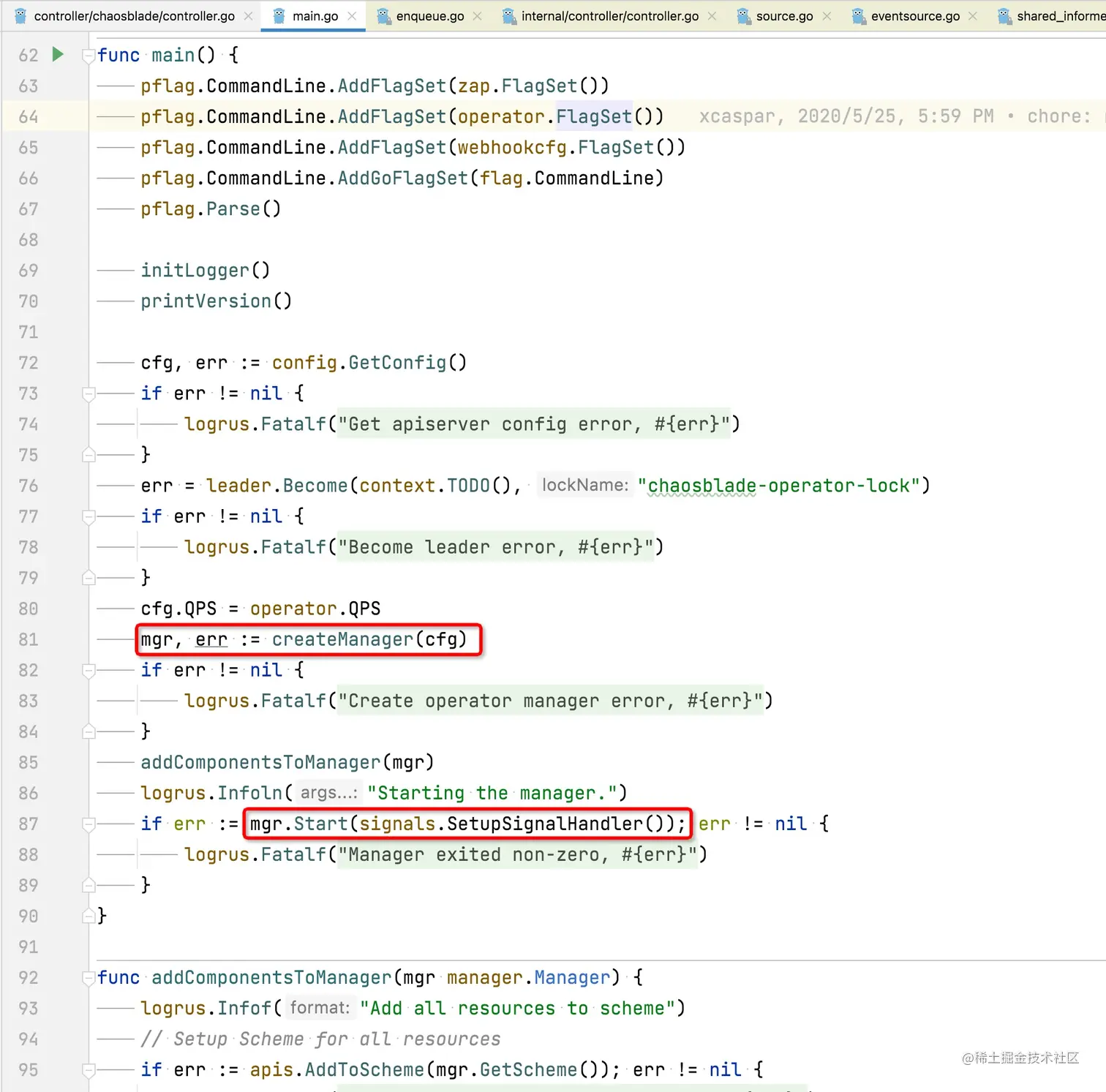1106x1092 pixels.
Task: Click the fold end marker on line 79
Action: coord(89,578)
